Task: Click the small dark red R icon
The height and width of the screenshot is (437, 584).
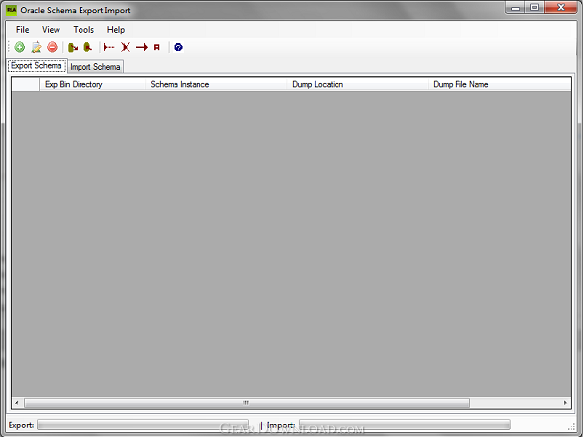Action: pos(157,47)
